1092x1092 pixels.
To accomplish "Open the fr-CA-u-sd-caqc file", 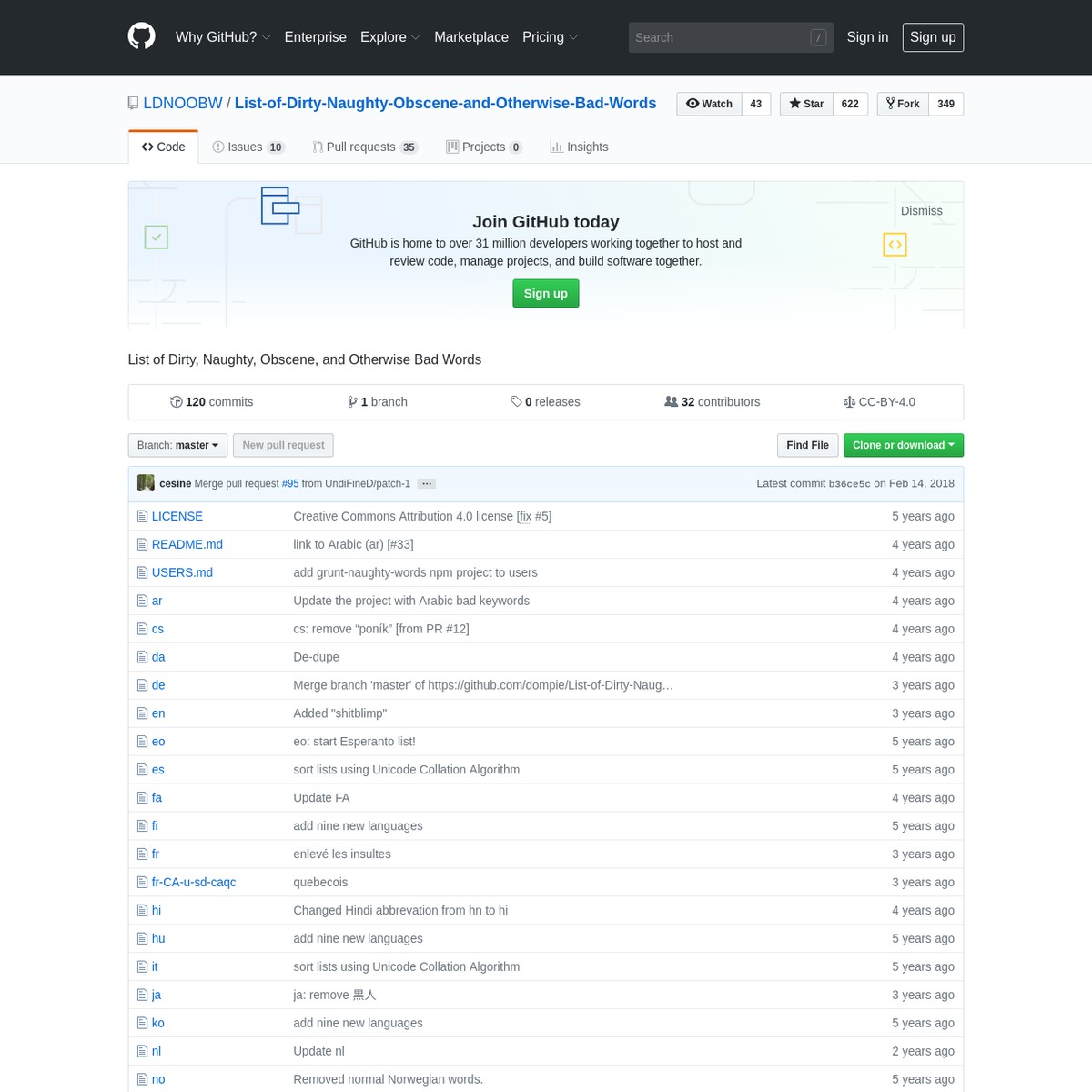I will pos(194,882).
